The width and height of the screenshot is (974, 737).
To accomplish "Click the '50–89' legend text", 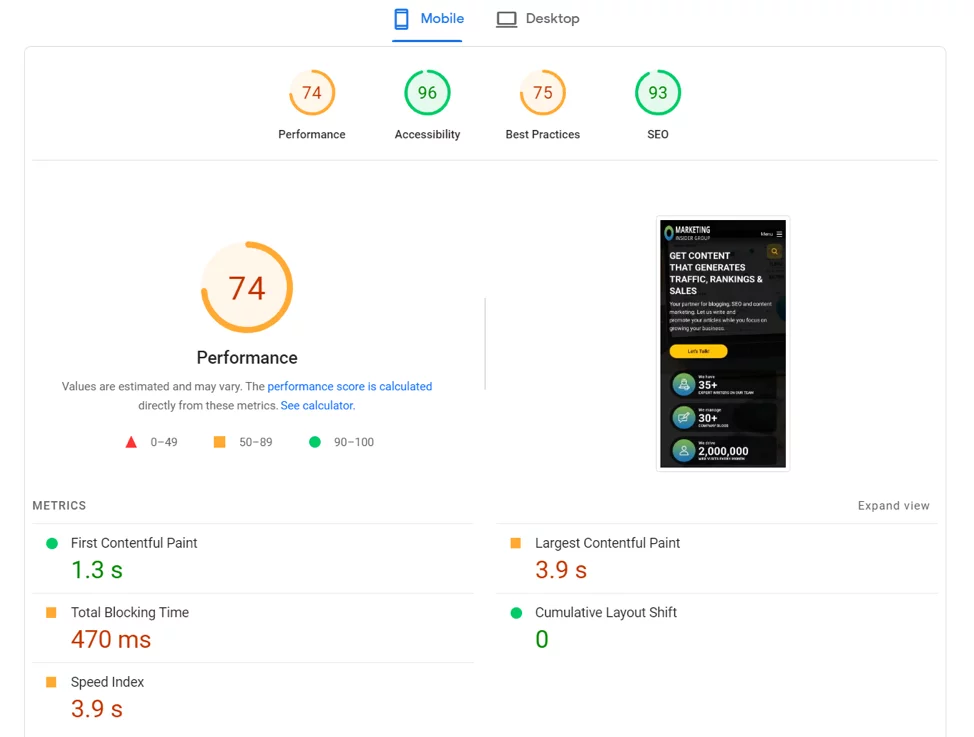I will pyautogui.click(x=256, y=442).
